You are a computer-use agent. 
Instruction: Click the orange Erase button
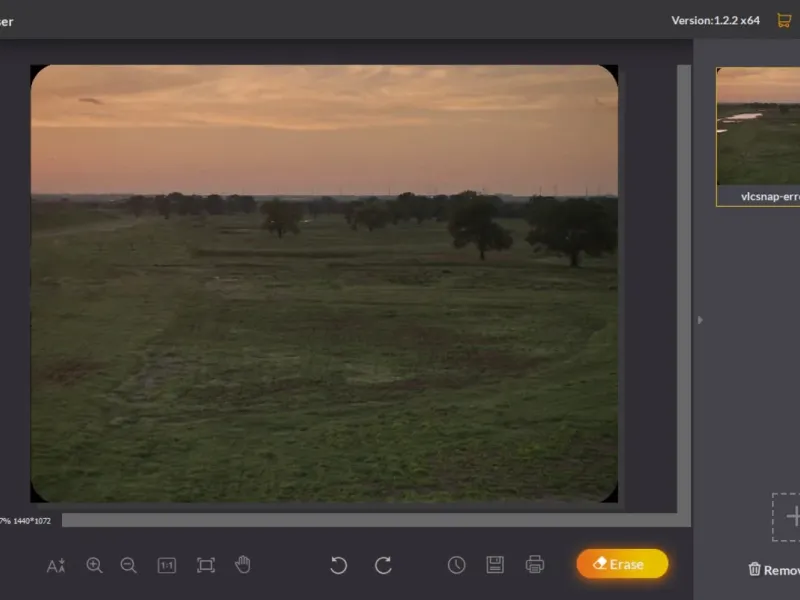click(x=622, y=564)
